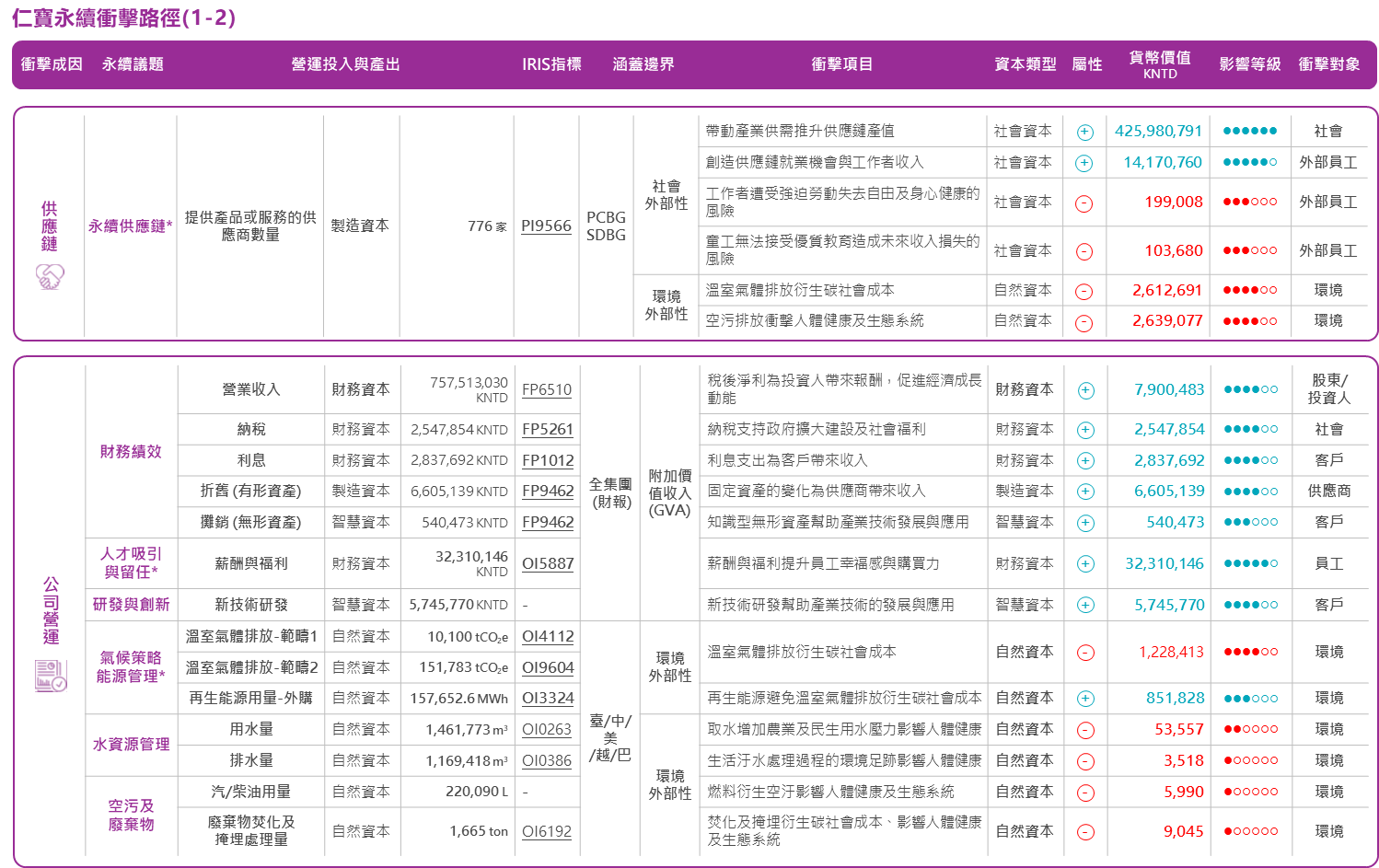Screen dimensions: 1379x868
Task: Click the impact dots in the 425,980,791 row
Action: click(1250, 131)
